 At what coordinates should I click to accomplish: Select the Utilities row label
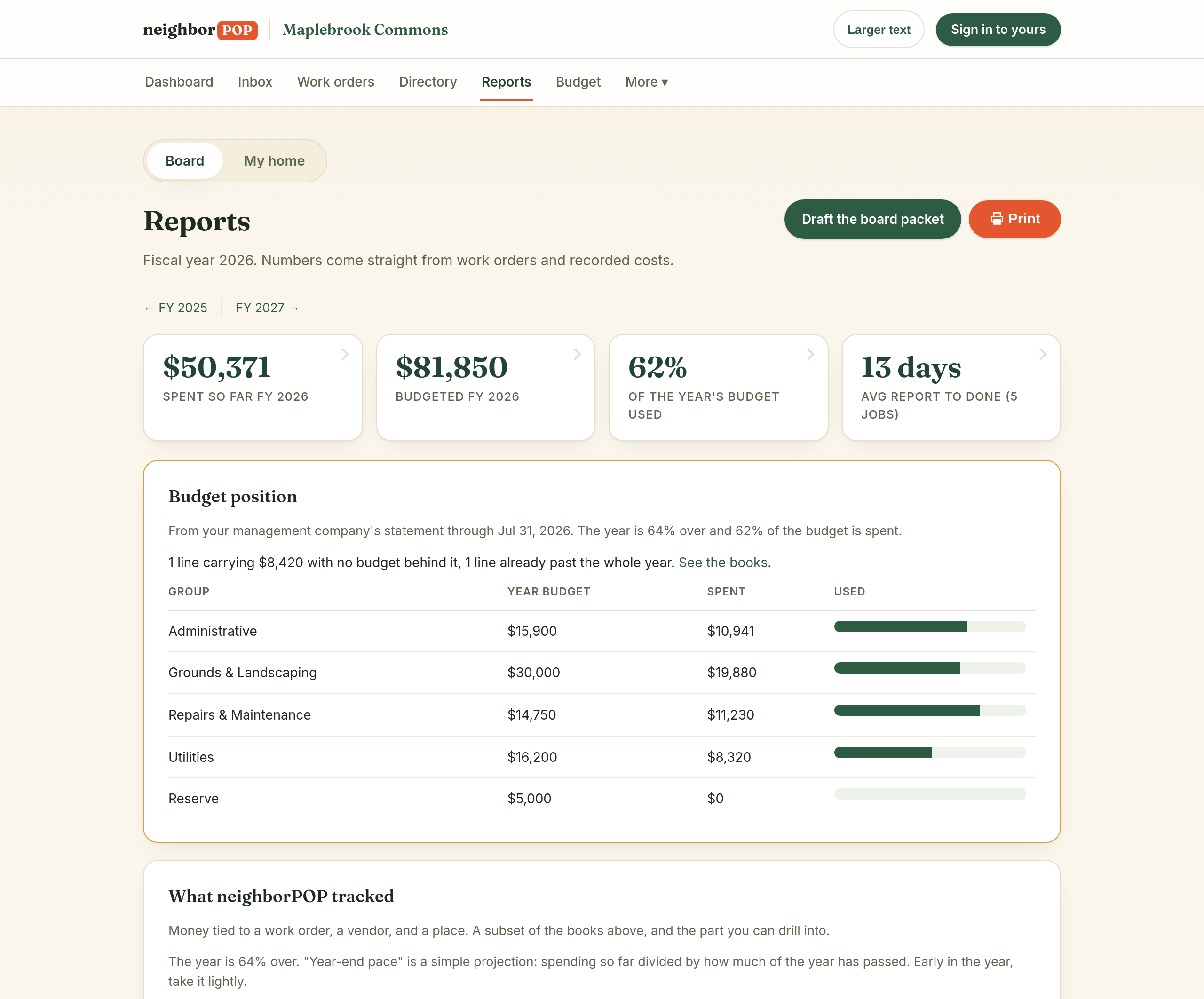[191, 757]
